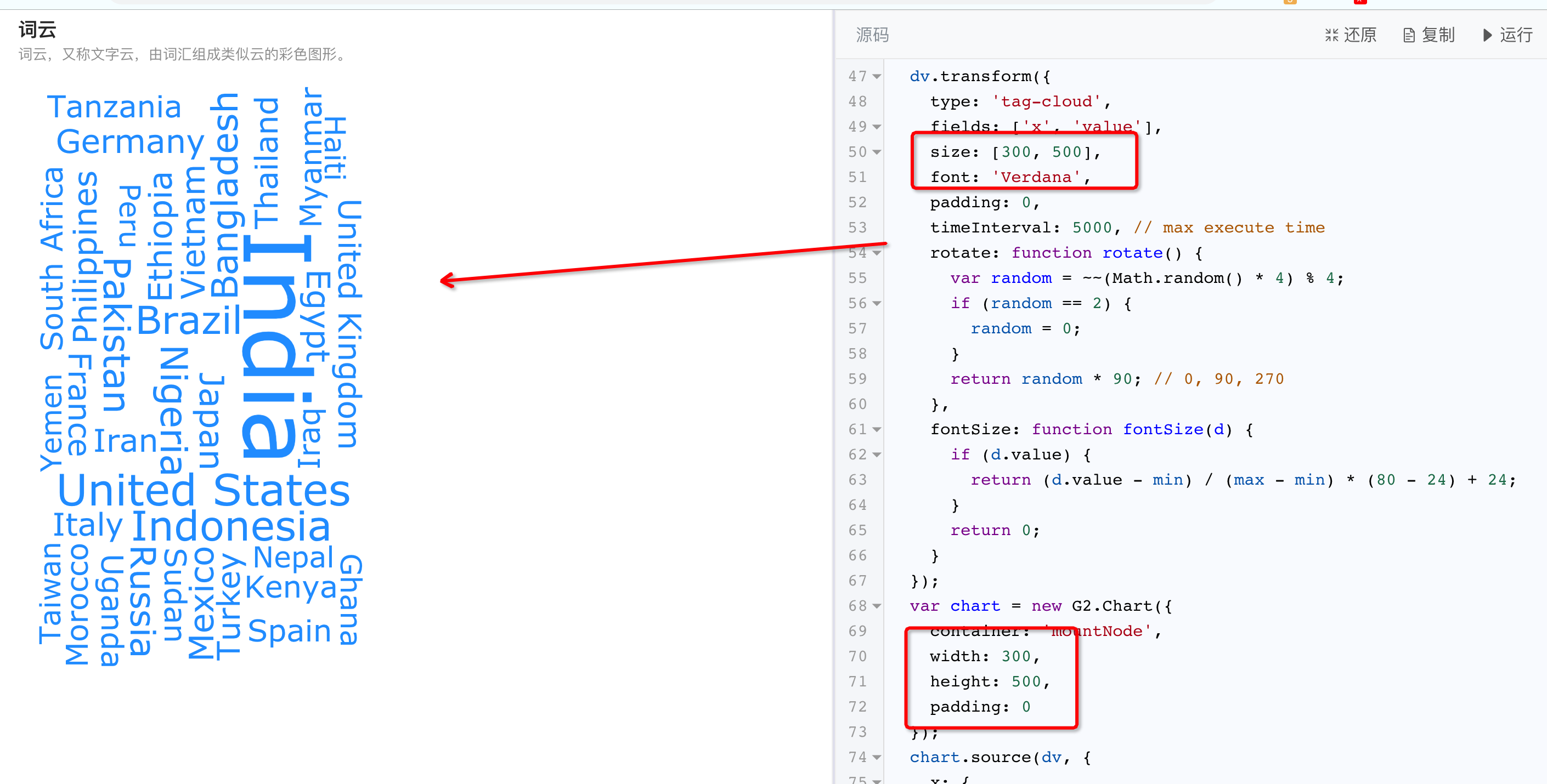Click the 源码 panel header label
The width and height of the screenshot is (1547, 784).
pyautogui.click(x=872, y=35)
